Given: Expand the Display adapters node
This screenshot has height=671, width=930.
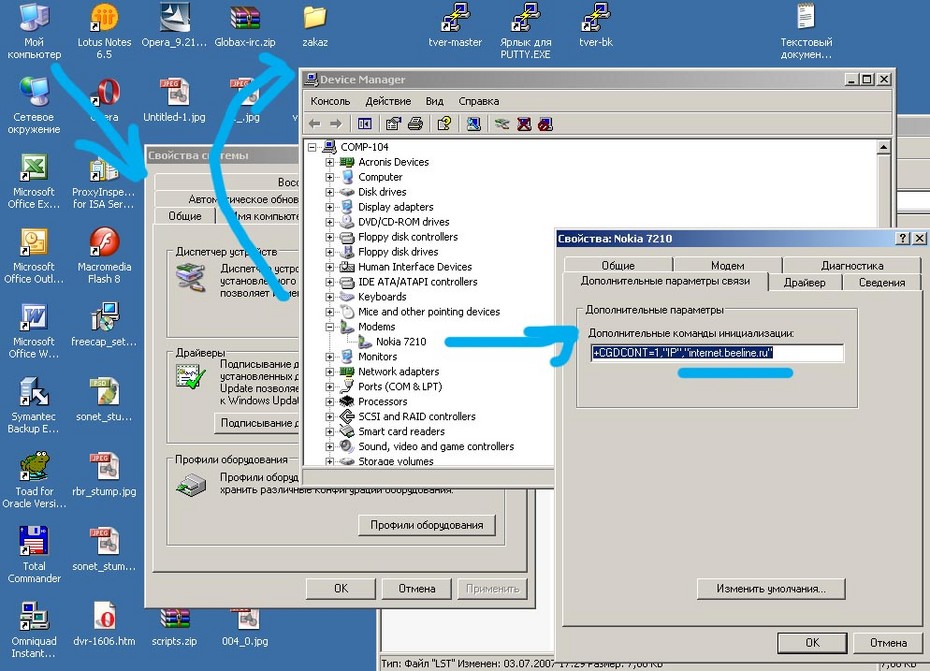Looking at the screenshot, I should 329,207.
